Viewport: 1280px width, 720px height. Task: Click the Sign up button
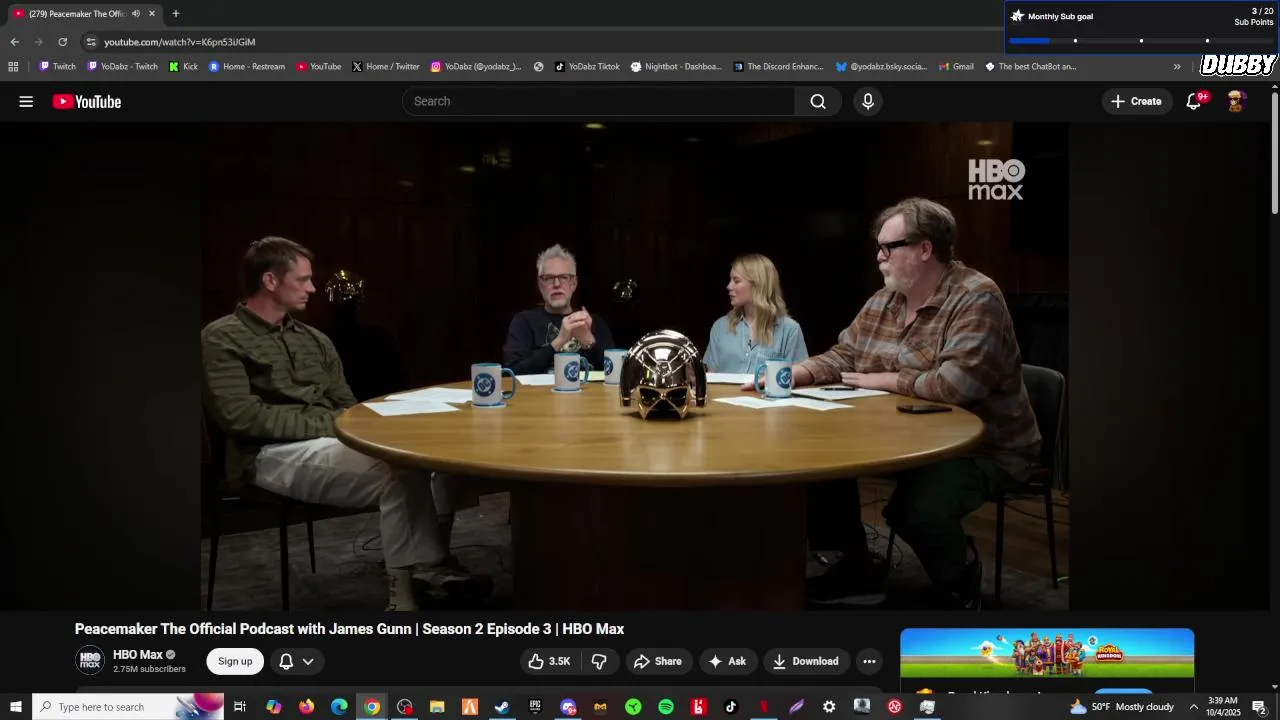(235, 661)
